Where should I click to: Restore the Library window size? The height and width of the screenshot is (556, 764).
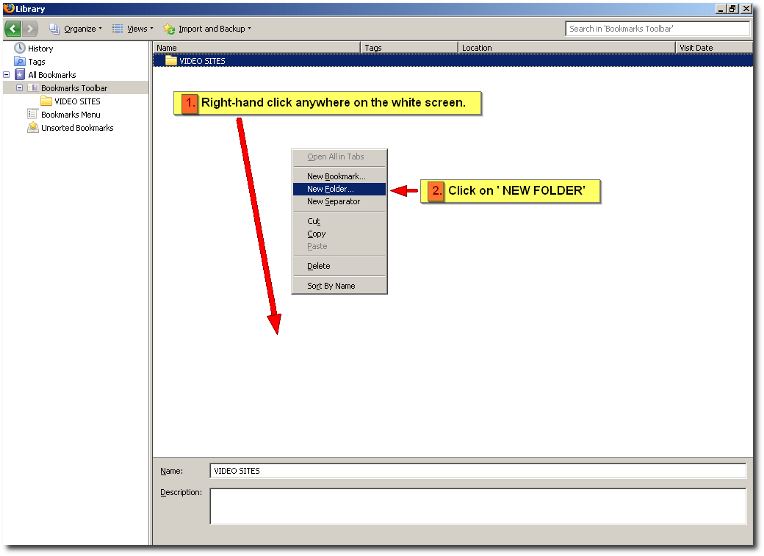tap(733, 9)
